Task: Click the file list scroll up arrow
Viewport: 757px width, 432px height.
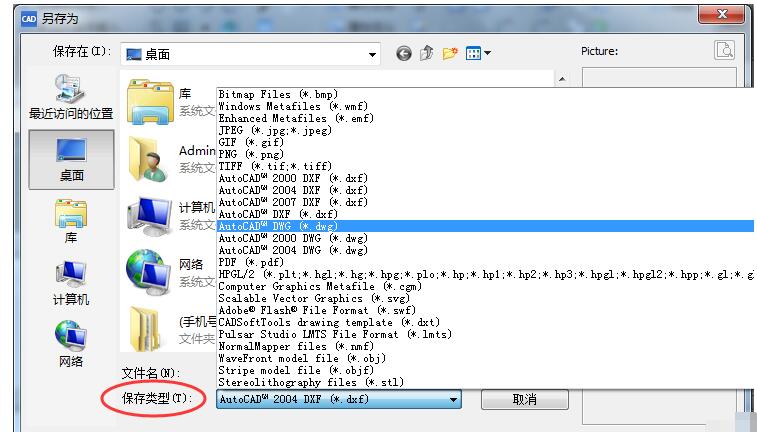Action: tap(561, 79)
